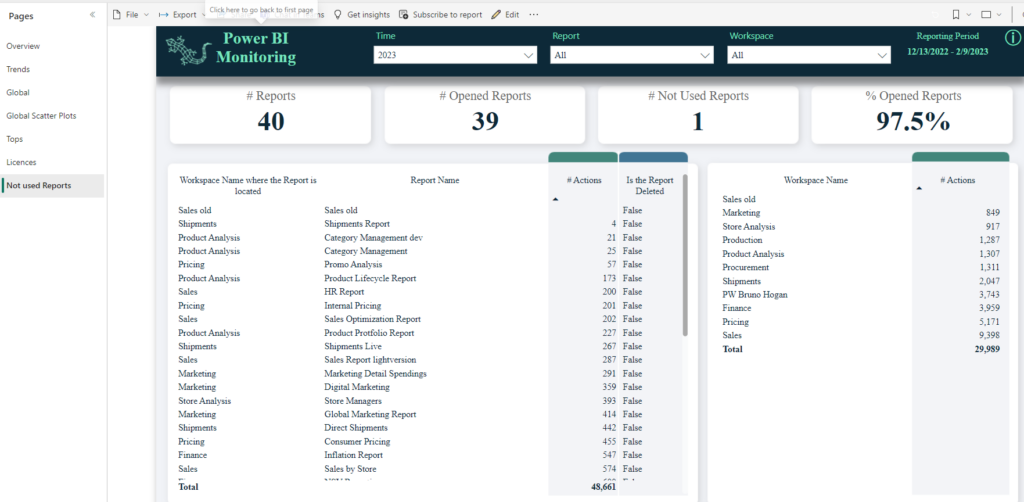The width and height of the screenshot is (1024, 502).
Task: Select the Marketing Detail Spendings row
Action: 376,374
